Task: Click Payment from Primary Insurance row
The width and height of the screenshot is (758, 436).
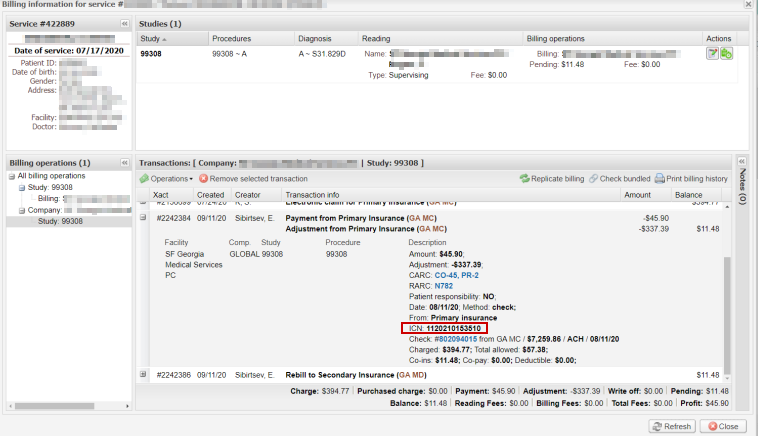Action: 361,218
